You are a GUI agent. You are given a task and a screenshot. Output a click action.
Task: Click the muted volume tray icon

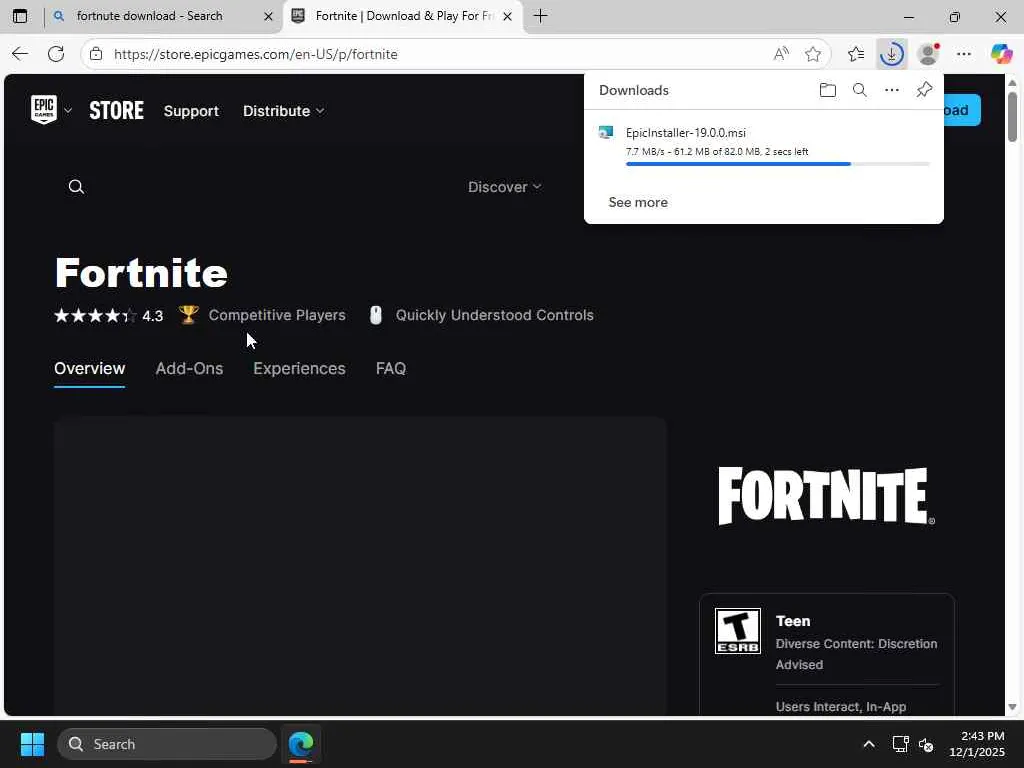click(926, 744)
